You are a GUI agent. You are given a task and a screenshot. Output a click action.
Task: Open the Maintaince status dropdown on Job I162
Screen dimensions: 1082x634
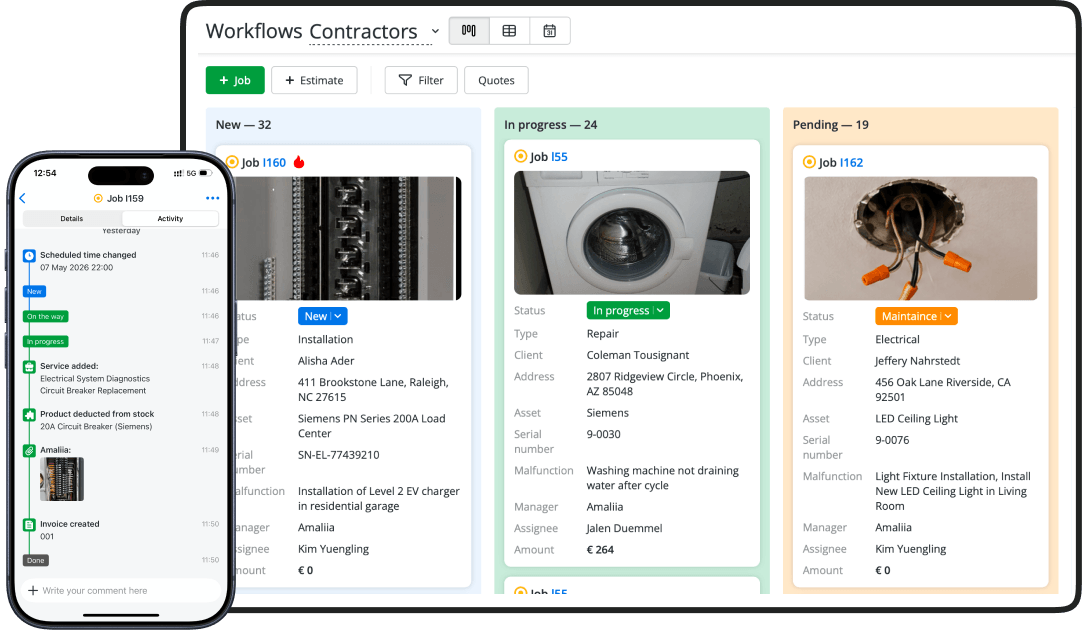pos(916,316)
